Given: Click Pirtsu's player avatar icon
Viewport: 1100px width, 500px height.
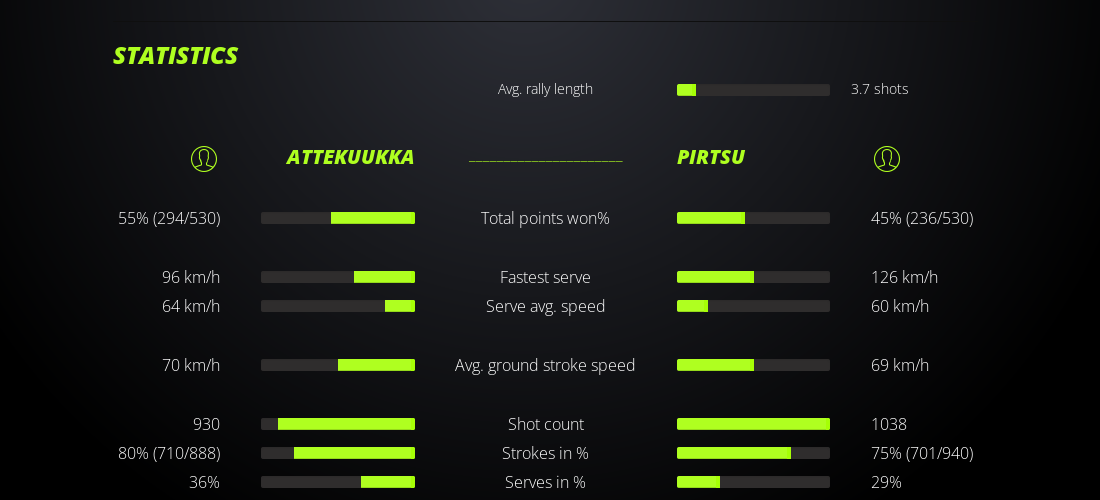Looking at the screenshot, I should (887, 159).
